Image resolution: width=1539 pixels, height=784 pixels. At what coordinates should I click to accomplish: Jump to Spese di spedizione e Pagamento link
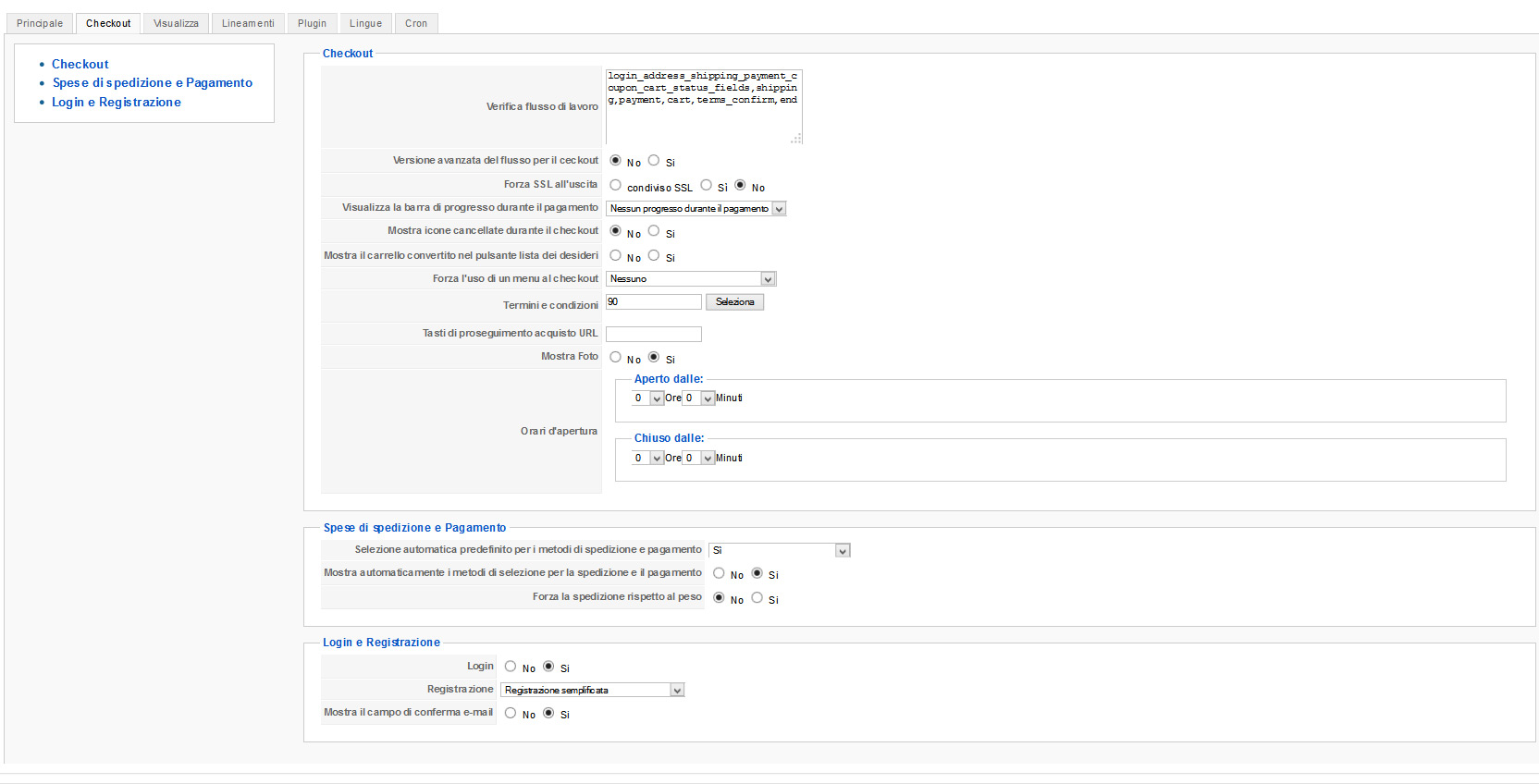pos(152,83)
